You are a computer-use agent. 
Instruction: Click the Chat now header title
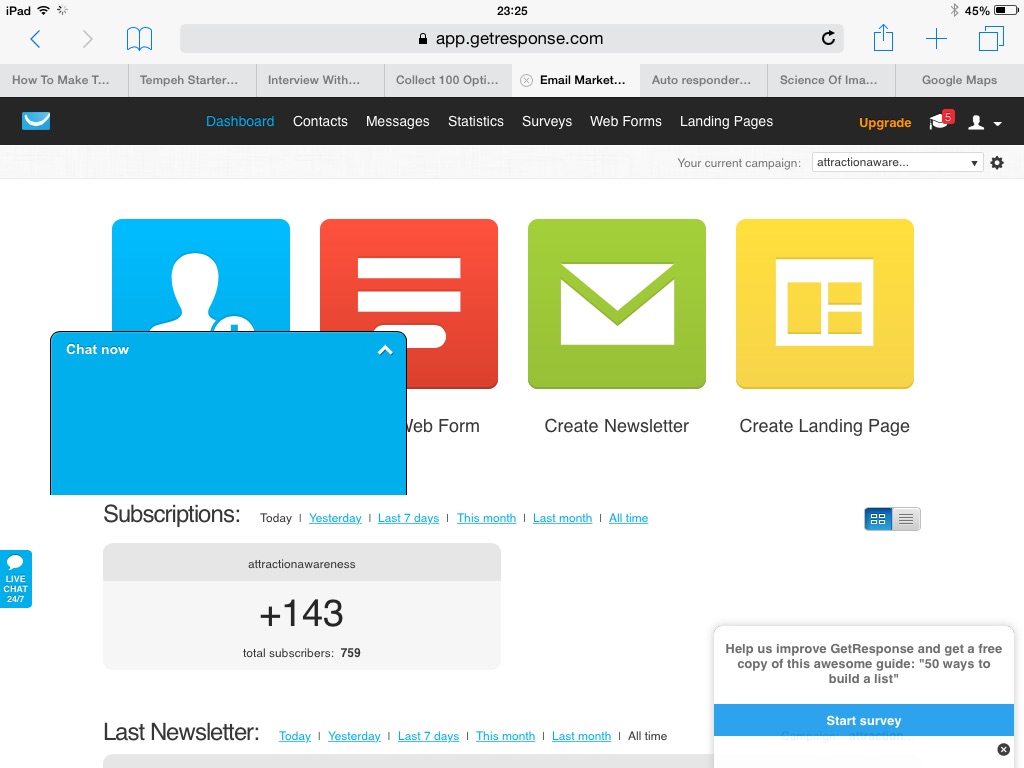click(x=97, y=349)
